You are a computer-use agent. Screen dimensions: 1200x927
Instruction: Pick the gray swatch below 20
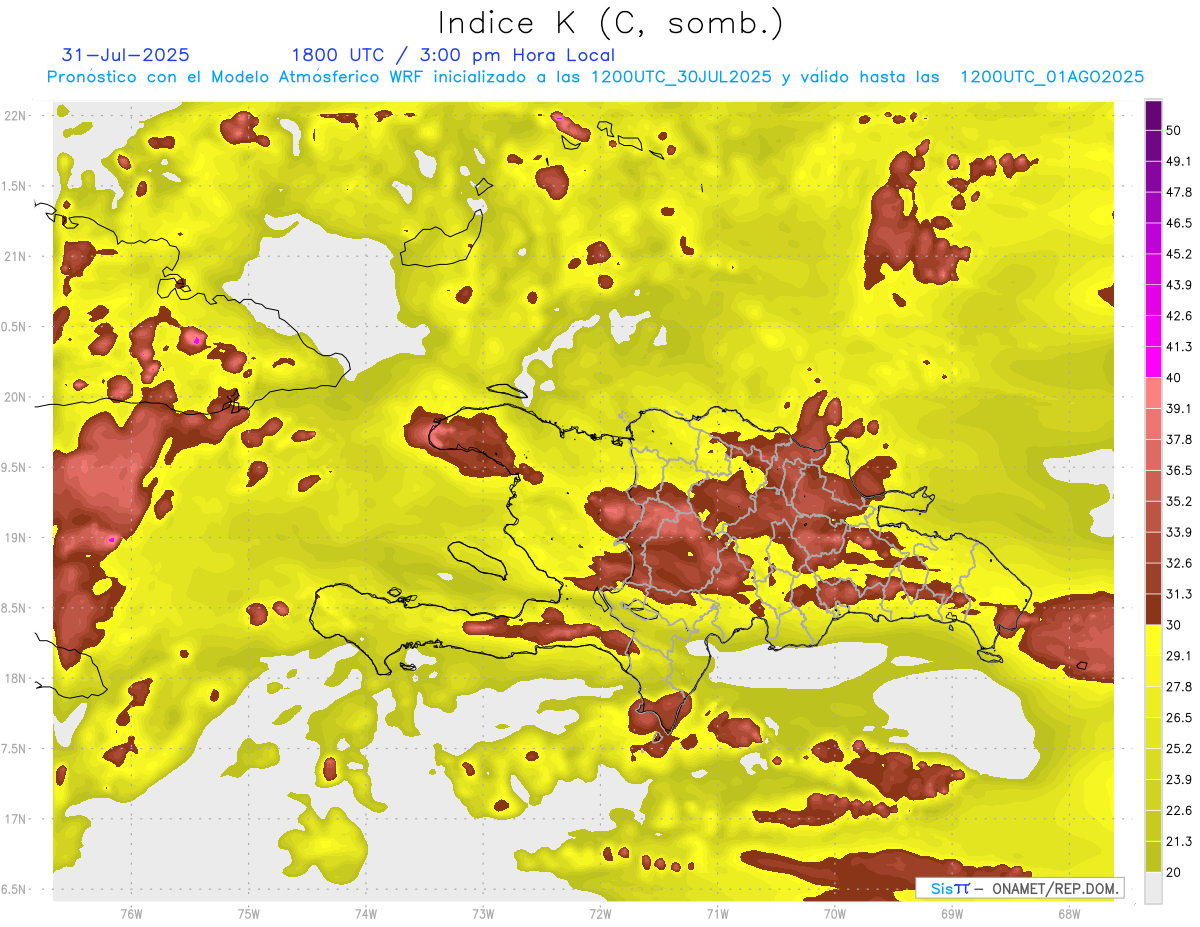coord(1153,888)
